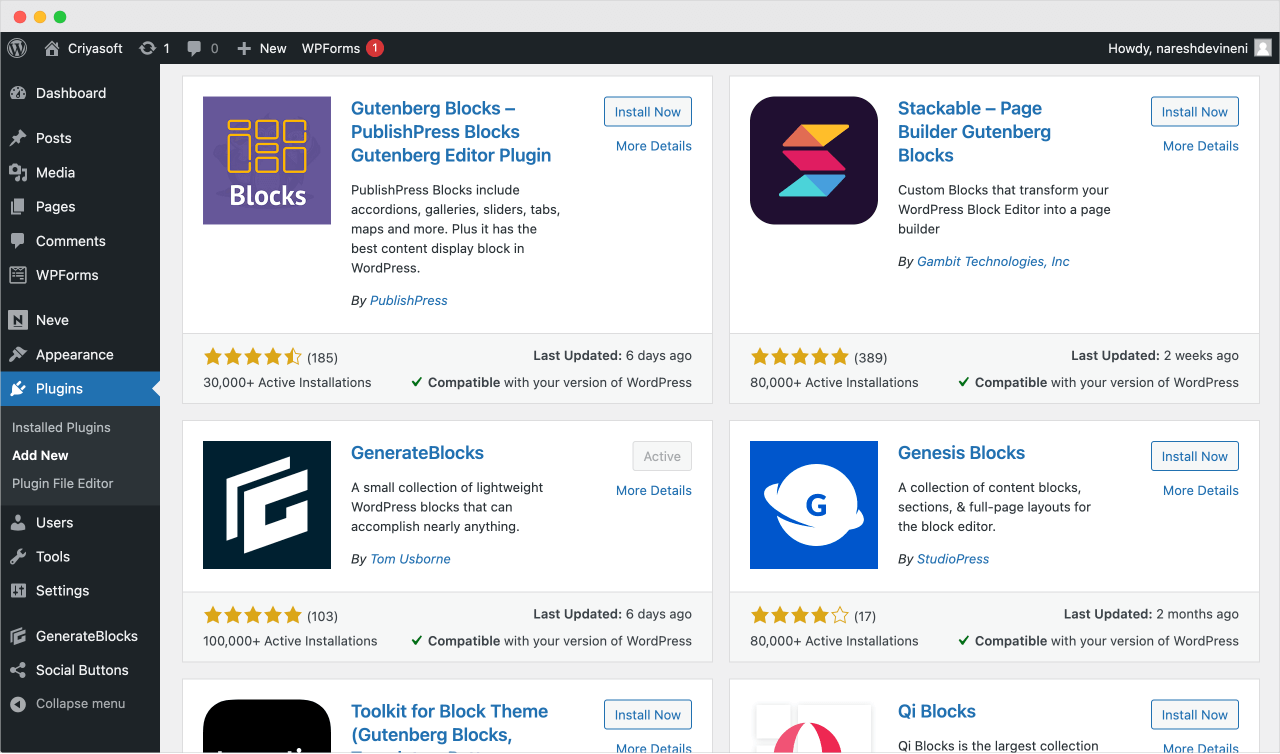Click the Active button for GenerateBlocks
Image resolution: width=1280 pixels, height=754 pixels.
coord(662,456)
